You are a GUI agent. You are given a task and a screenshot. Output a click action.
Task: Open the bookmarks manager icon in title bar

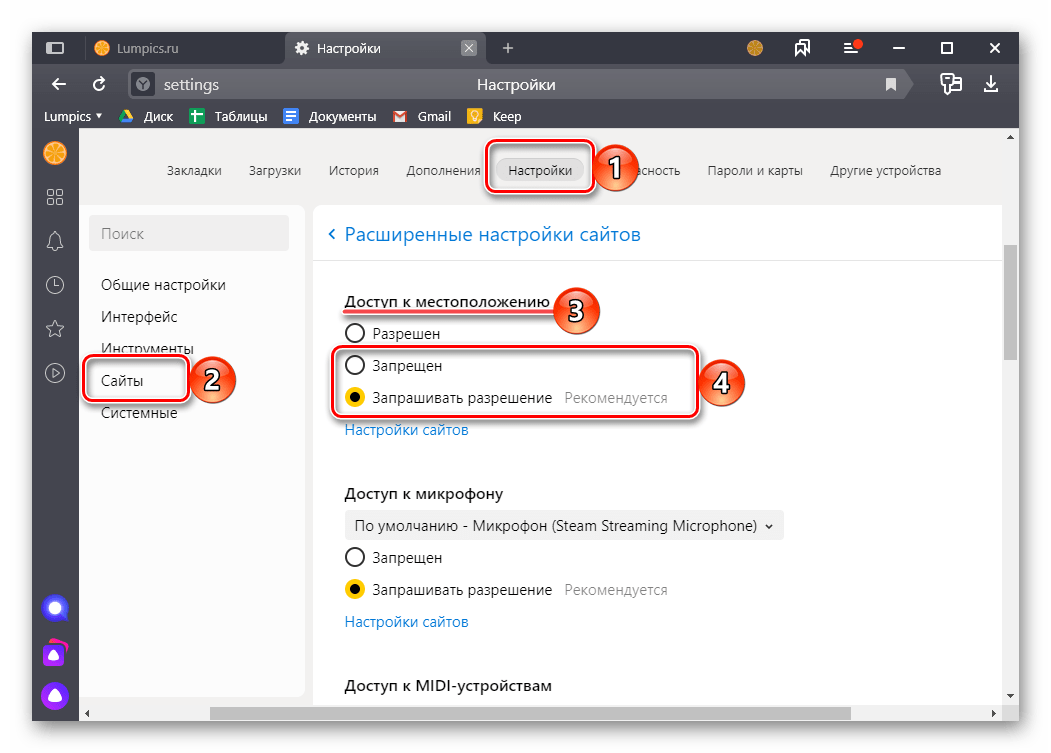click(802, 48)
